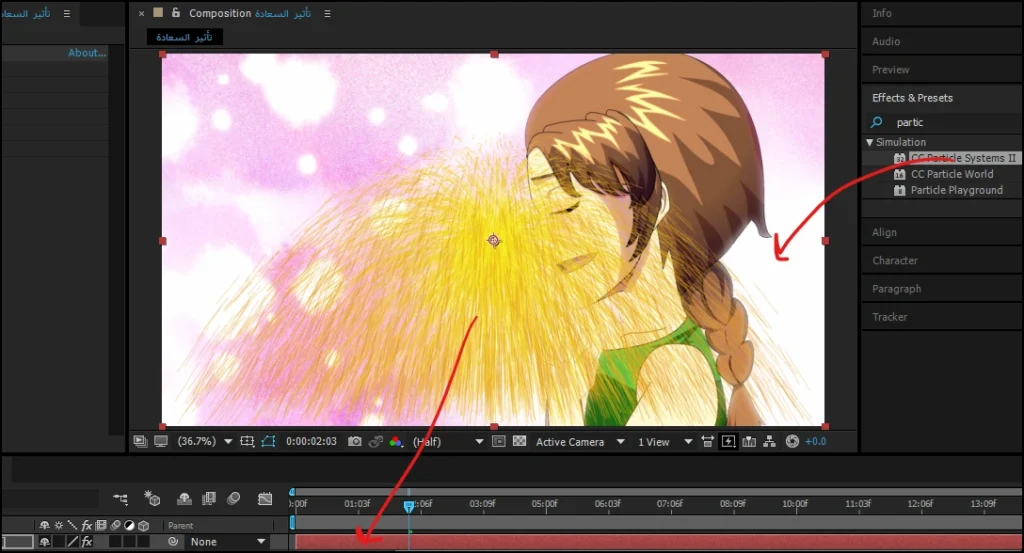The image size is (1024, 553).
Task: Toggle Hide Shy Layers button in timeline
Action: (184, 499)
